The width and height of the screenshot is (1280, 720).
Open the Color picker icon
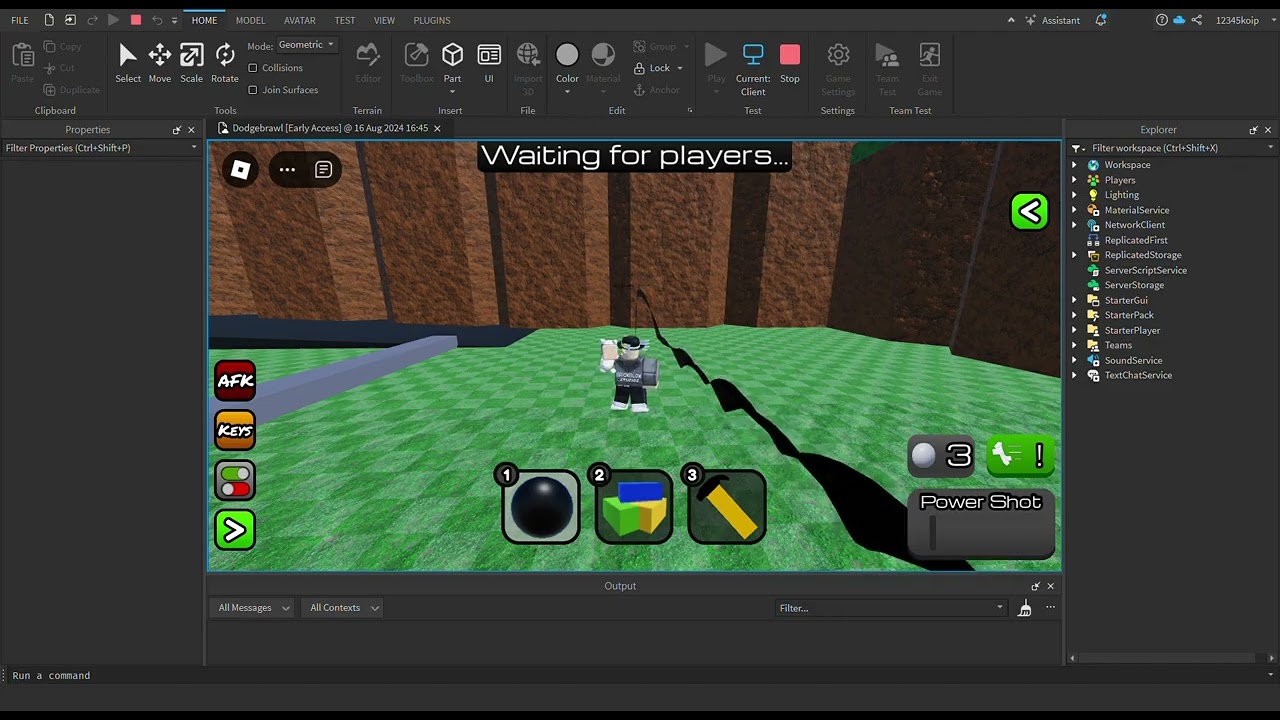click(x=567, y=63)
